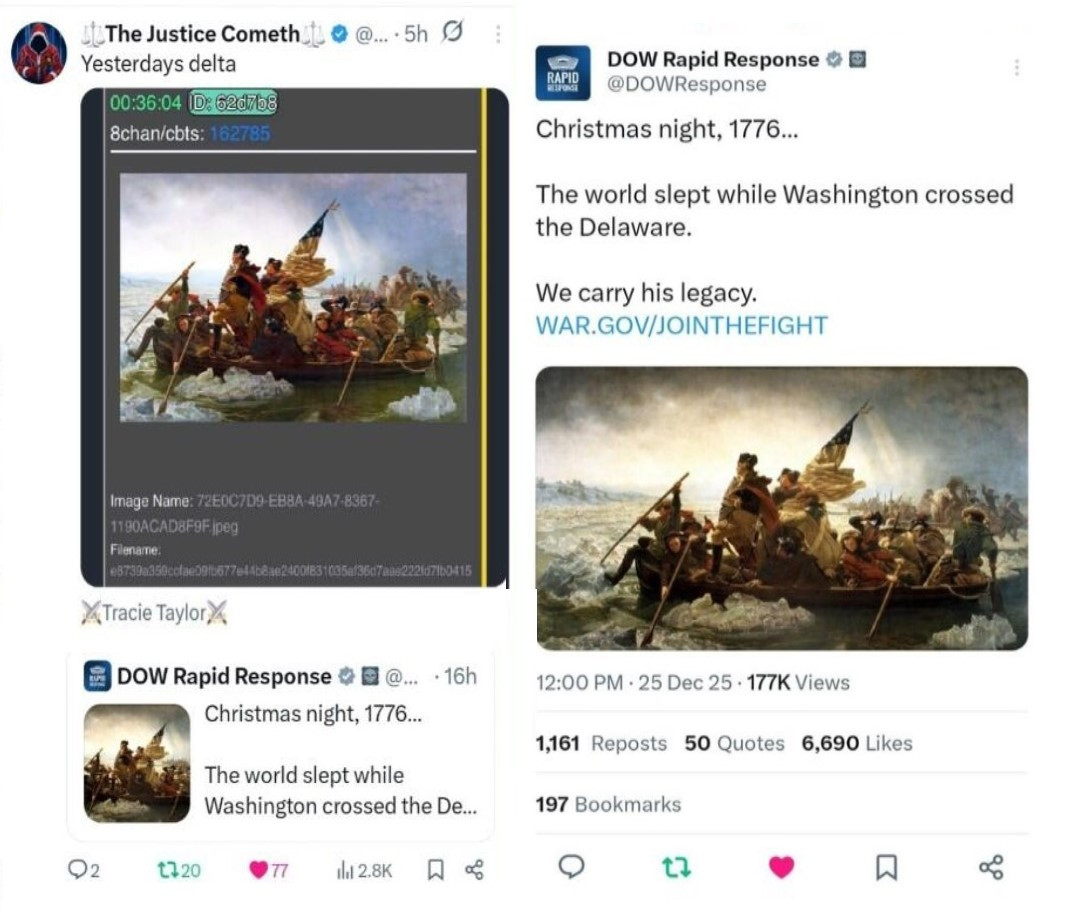Viewport: 1068px width, 912px height.
Task: Open more options on left post
Action: 498,34
